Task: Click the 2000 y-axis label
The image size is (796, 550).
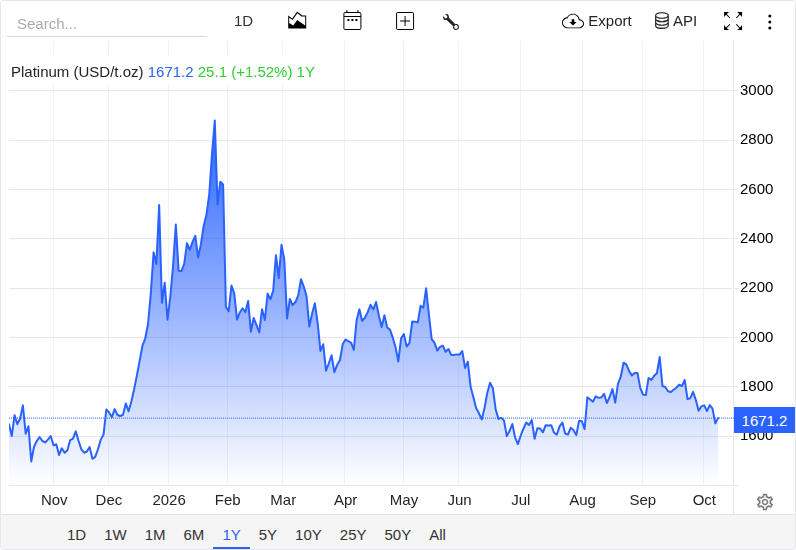Action: pos(756,337)
